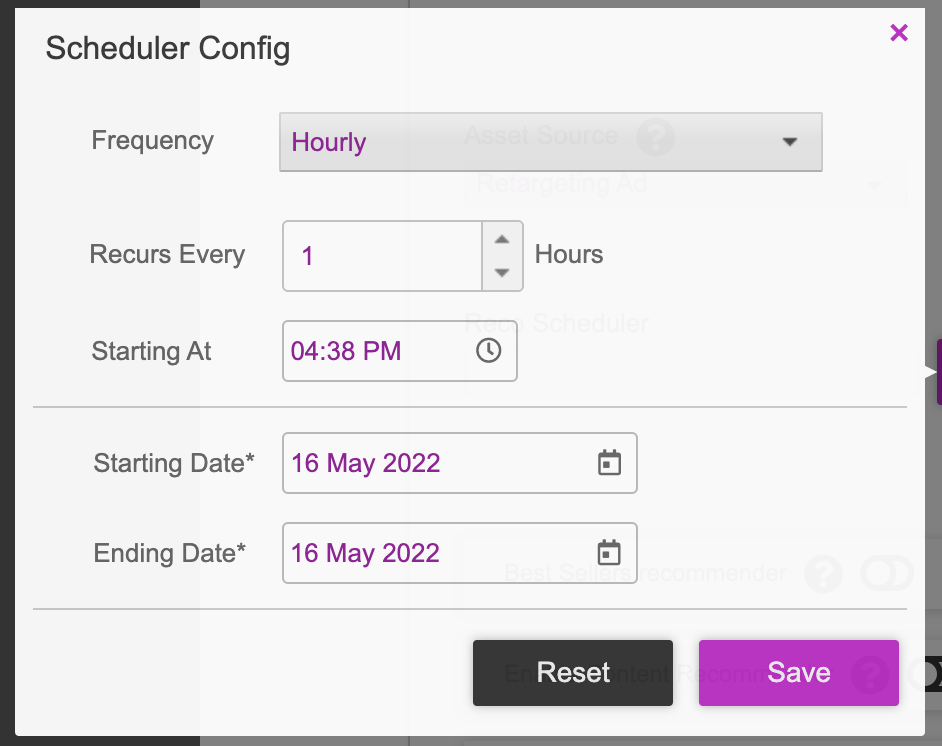Select the 04:38 PM Starting At text
942x746 pixels.
[346, 351]
